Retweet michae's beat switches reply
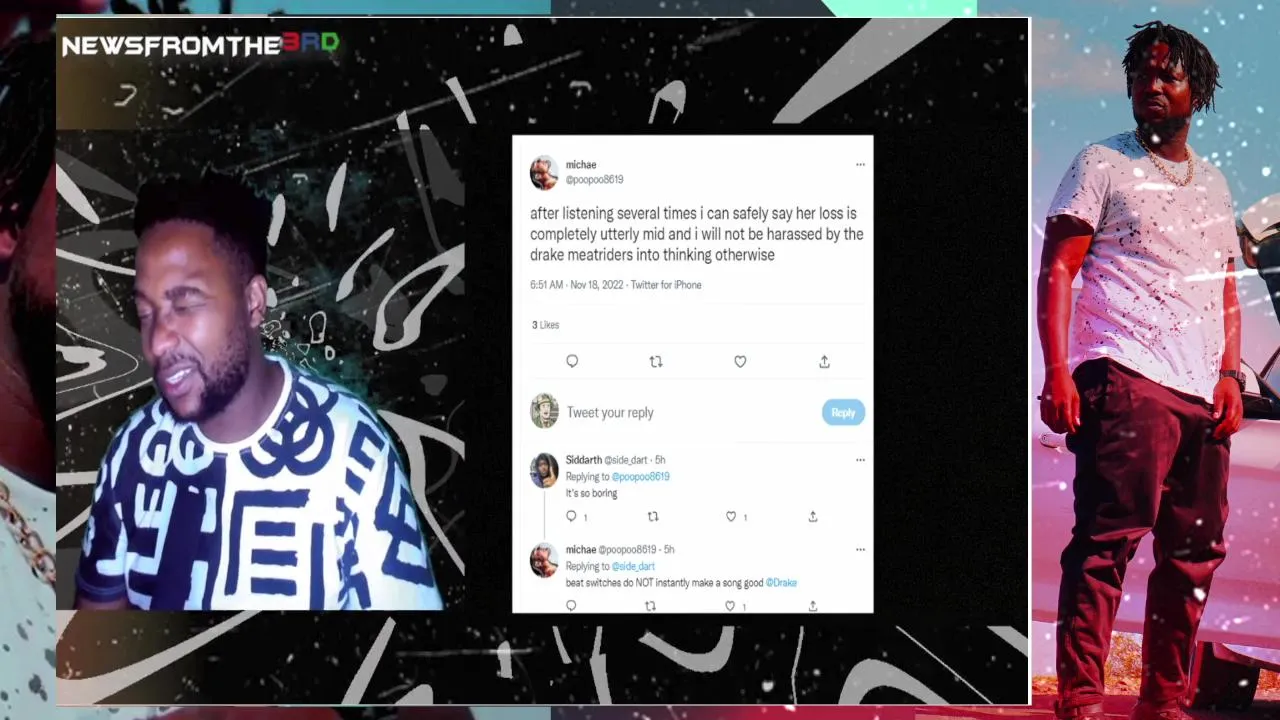This screenshot has height=720, width=1280. coord(650,605)
